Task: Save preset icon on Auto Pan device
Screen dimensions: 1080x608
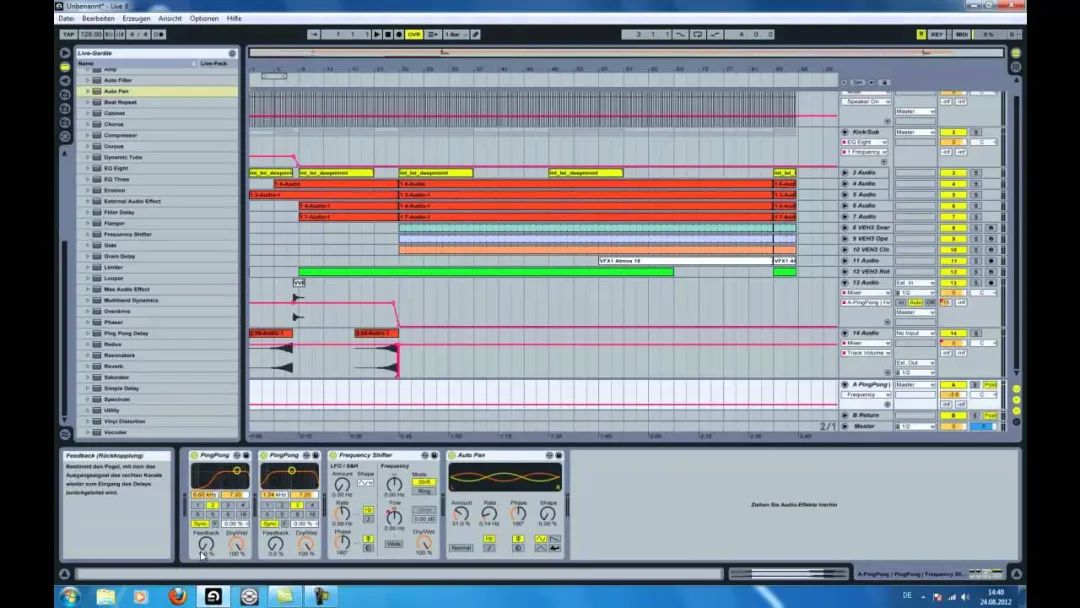Action: click(559, 455)
